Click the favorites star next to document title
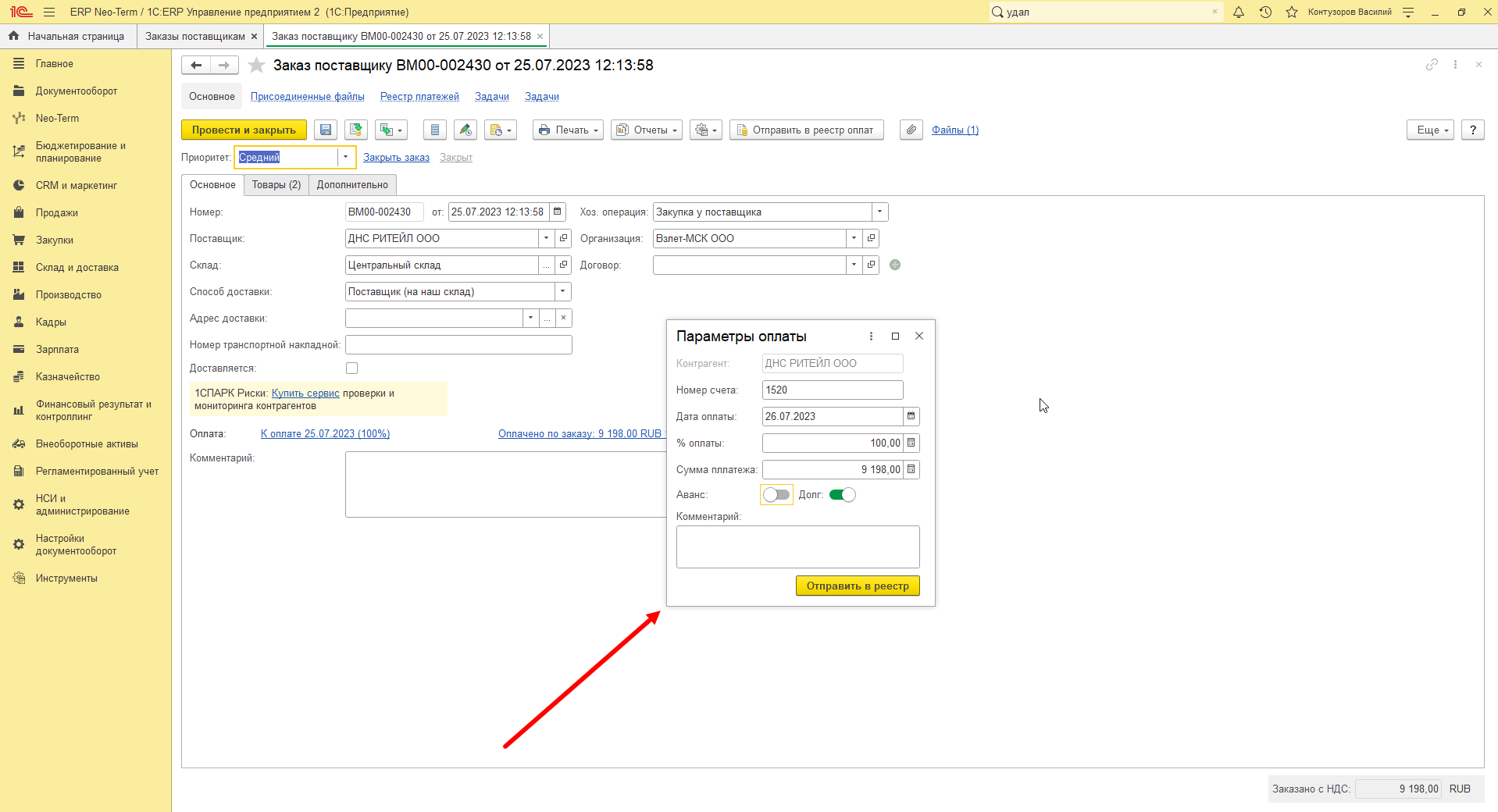 click(256, 66)
